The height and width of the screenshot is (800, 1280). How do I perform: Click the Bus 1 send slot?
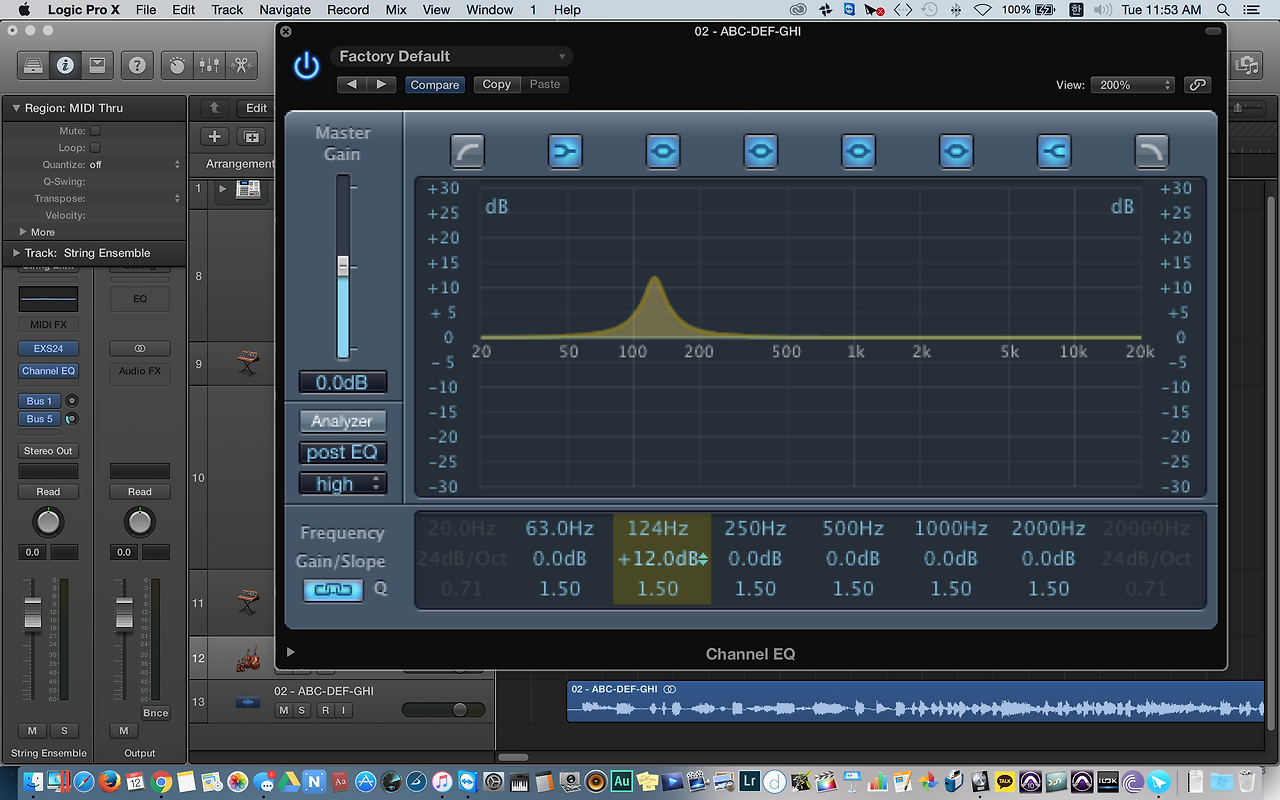click(40, 401)
